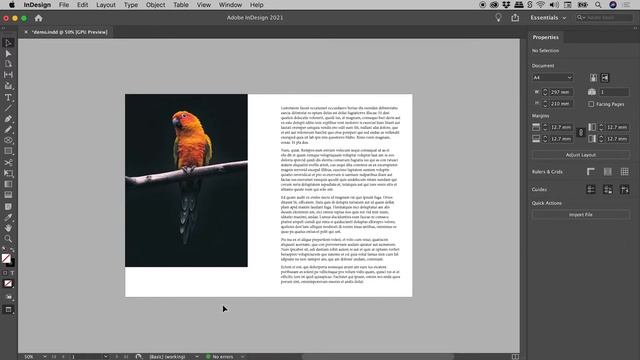Screen dimensions: 640x360
Task: Select the Gradient Feather tool
Action: [x=8, y=195]
